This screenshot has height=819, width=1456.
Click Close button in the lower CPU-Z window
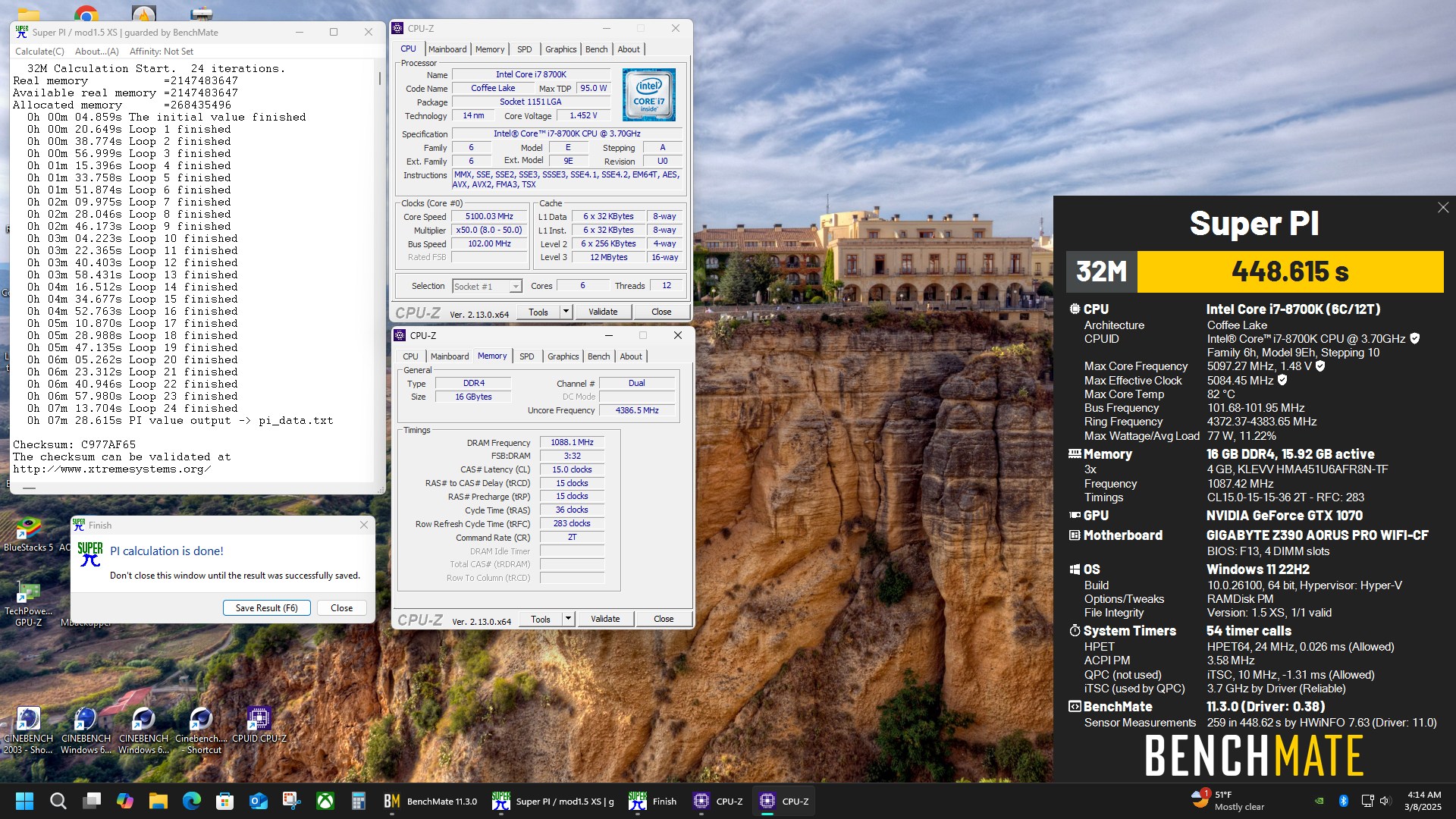point(664,619)
